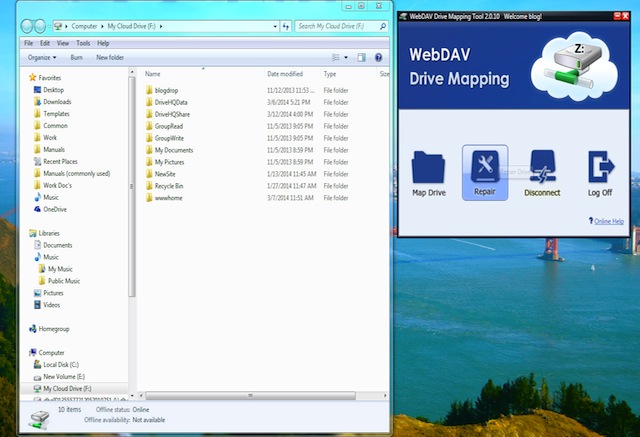Click the Map Drive folder icon
This screenshot has width=640, height=437.
pyautogui.click(x=428, y=167)
